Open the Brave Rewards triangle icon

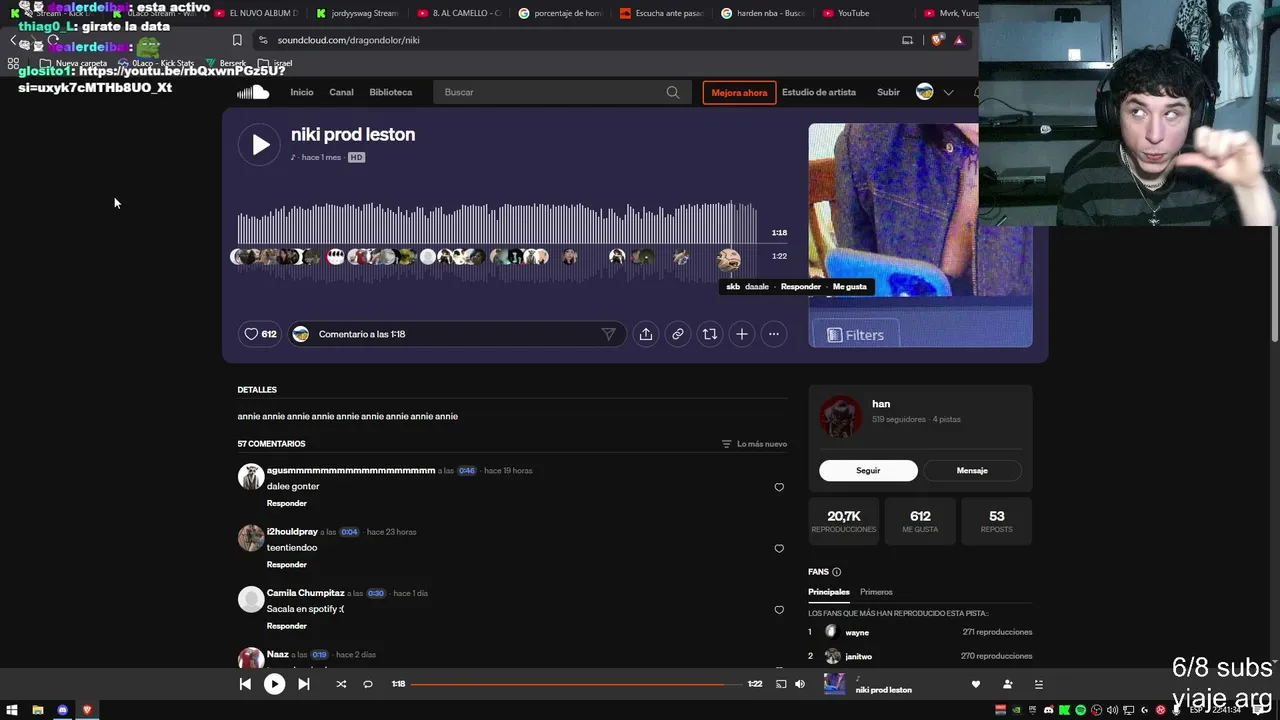[959, 40]
